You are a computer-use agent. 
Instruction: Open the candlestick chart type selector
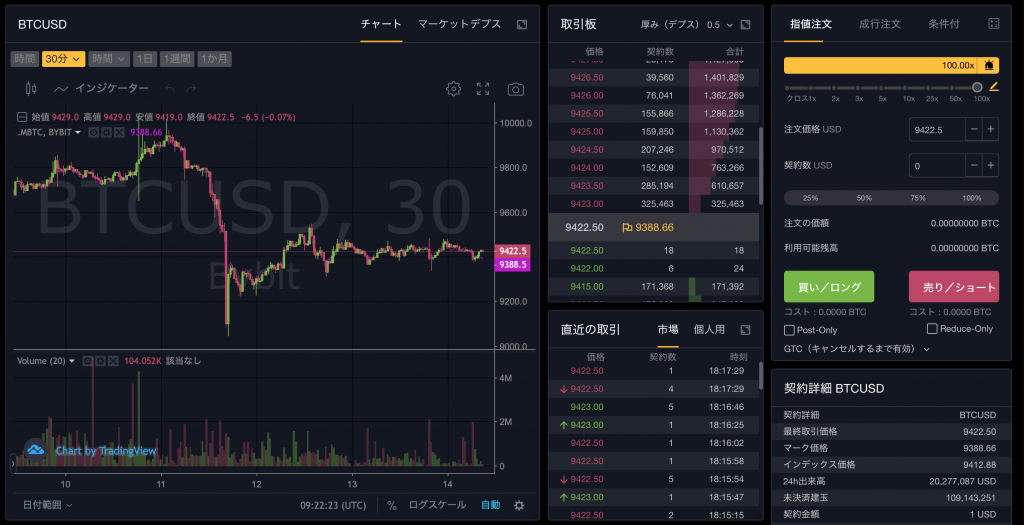pyautogui.click(x=30, y=89)
